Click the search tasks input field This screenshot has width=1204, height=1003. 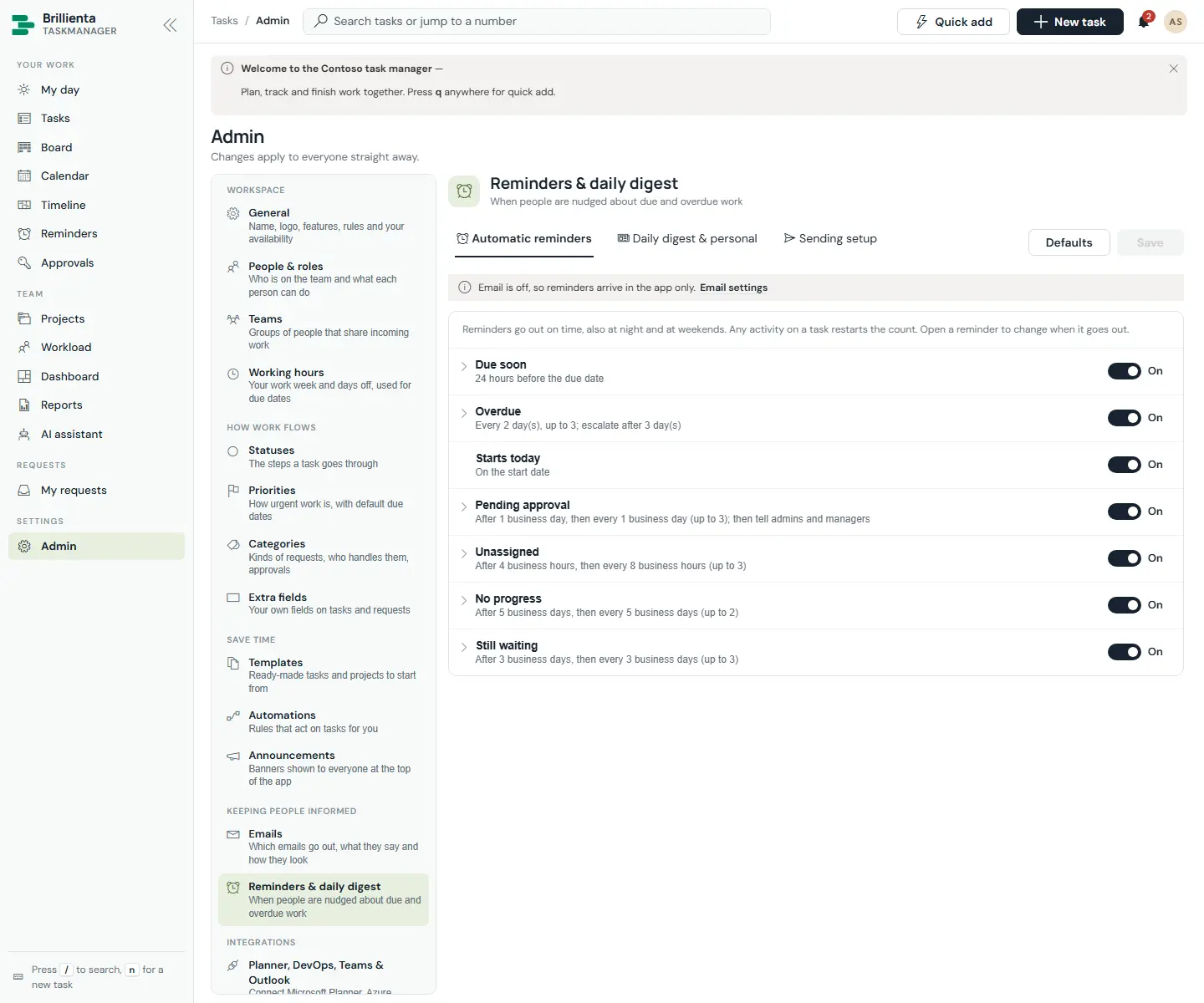pyautogui.click(x=537, y=22)
